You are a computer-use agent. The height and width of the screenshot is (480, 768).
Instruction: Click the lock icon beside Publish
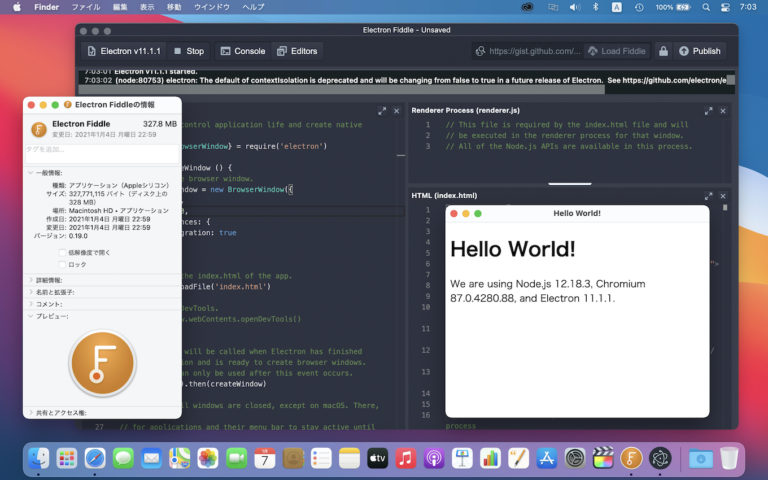[x=661, y=51]
